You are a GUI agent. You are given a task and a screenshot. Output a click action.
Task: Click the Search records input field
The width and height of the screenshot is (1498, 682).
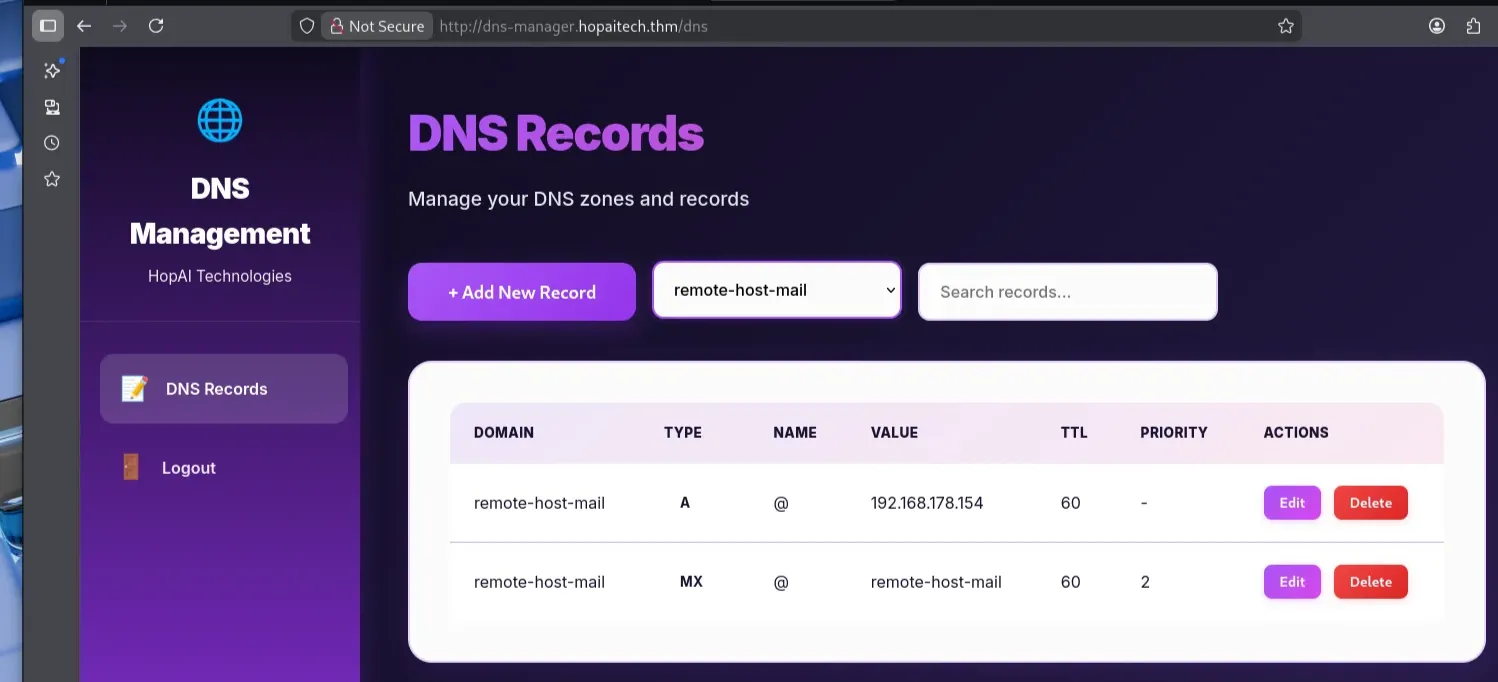(1067, 292)
